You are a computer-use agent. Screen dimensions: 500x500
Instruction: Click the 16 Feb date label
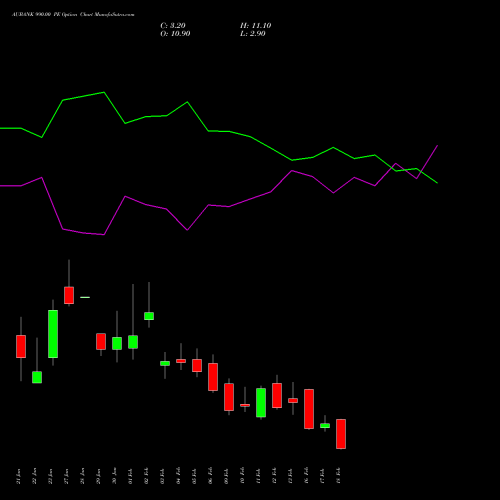[x=307, y=476]
